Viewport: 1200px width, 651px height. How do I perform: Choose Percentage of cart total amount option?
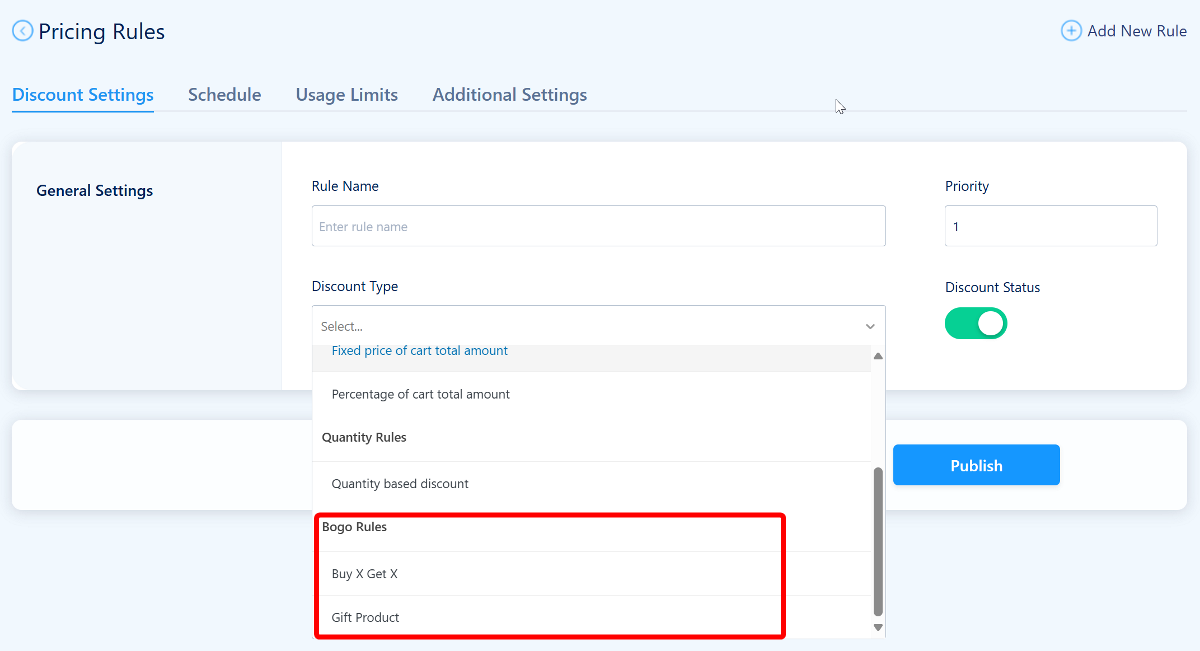coord(421,394)
